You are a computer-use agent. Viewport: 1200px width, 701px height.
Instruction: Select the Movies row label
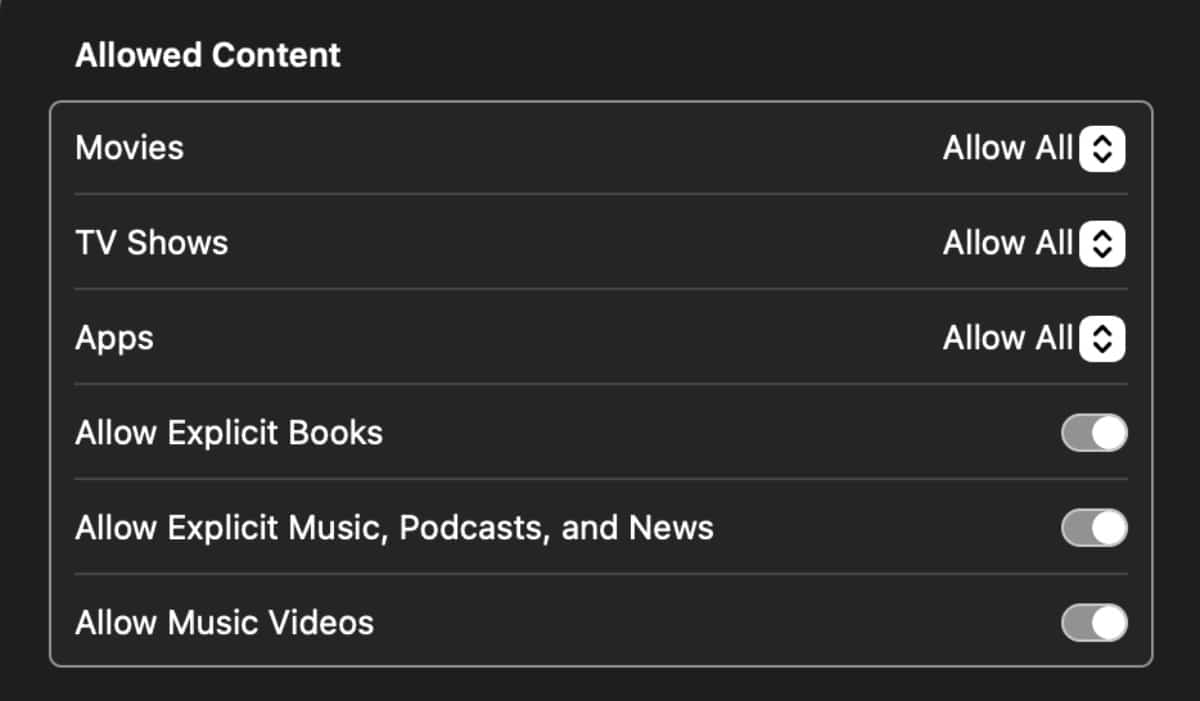pyautogui.click(x=130, y=148)
